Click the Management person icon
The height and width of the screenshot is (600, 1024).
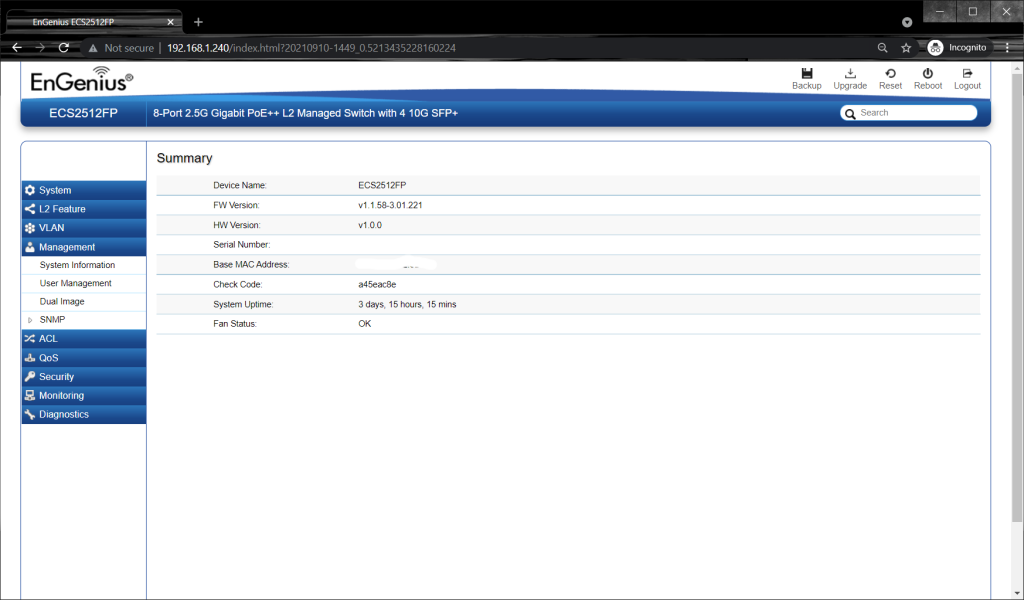(x=29, y=247)
